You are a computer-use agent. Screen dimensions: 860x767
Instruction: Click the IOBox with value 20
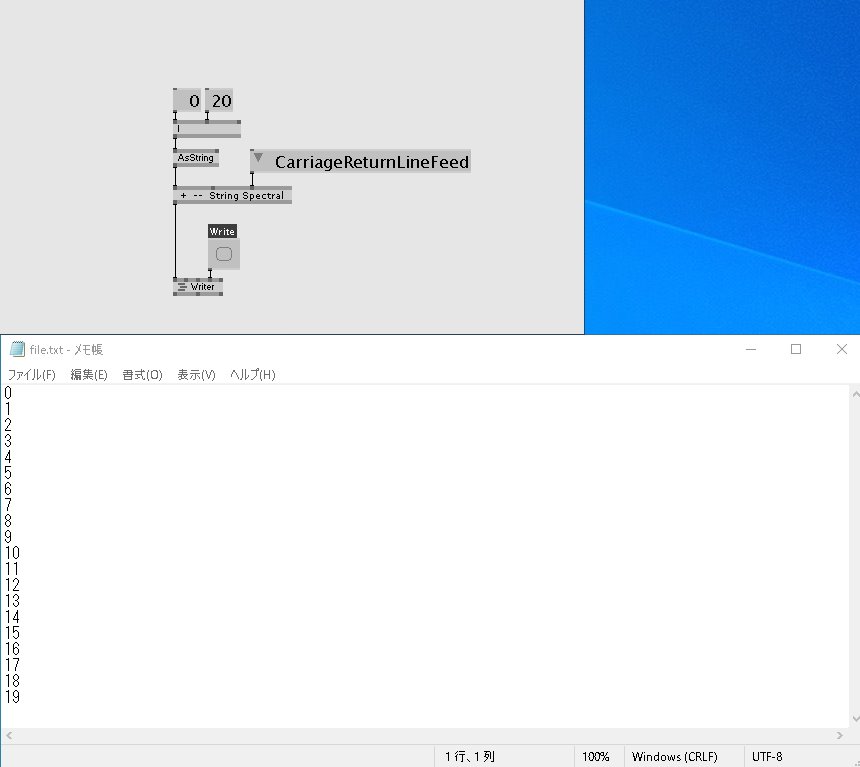point(219,100)
